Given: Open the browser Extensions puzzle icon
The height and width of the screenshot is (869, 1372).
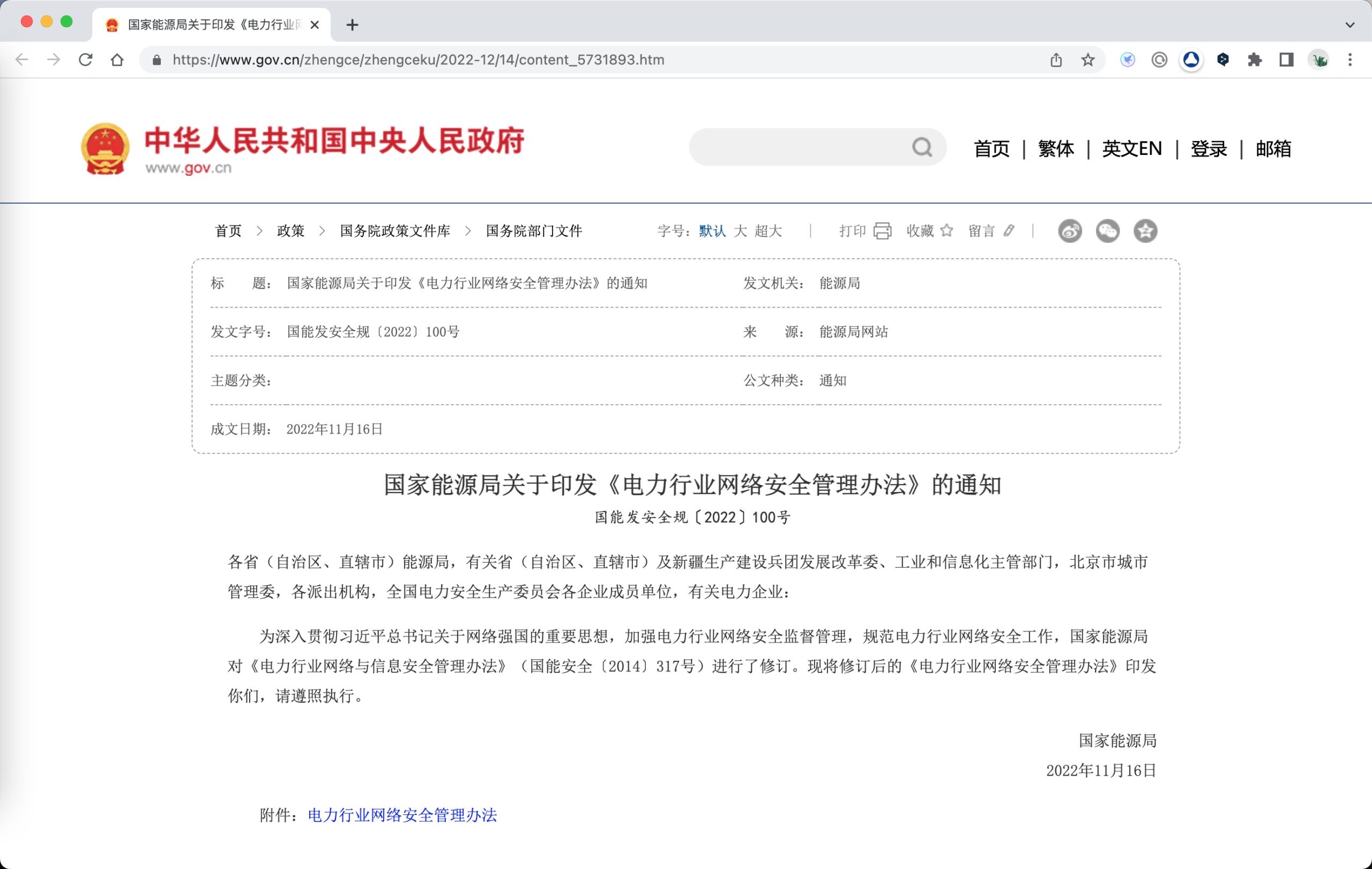Looking at the screenshot, I should click(x=1254, y=60).
